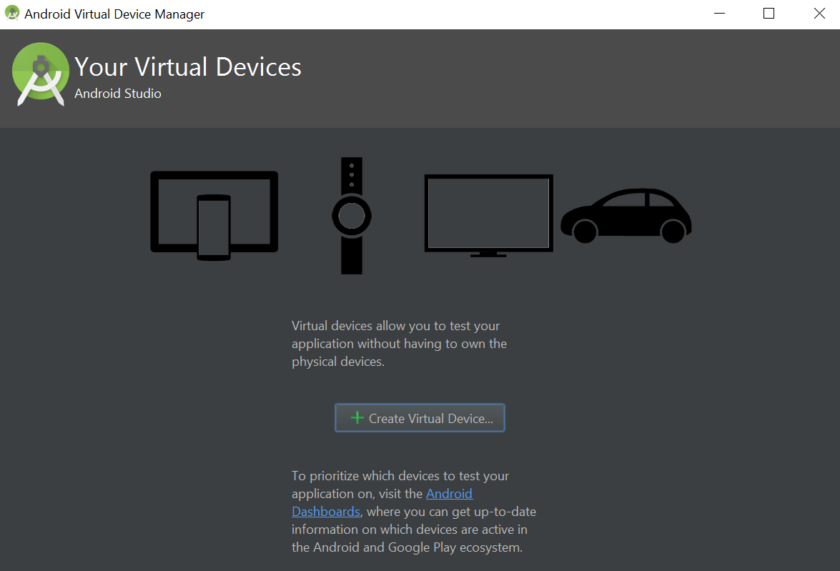Click the Android Studio logo in header

(40, 74)
